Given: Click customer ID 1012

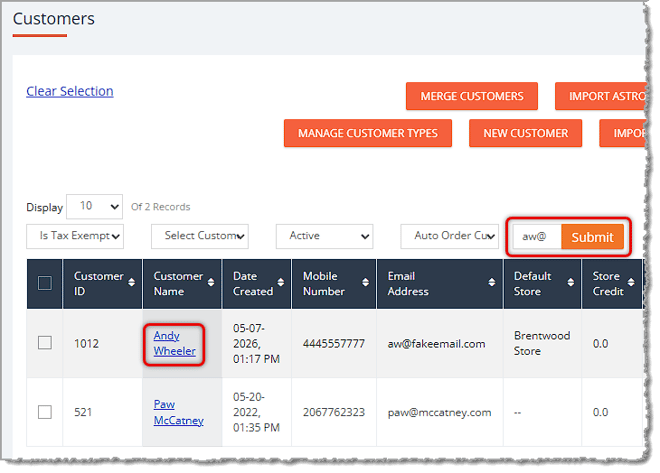Looking at the screenshot, I should tap(86, 344).
